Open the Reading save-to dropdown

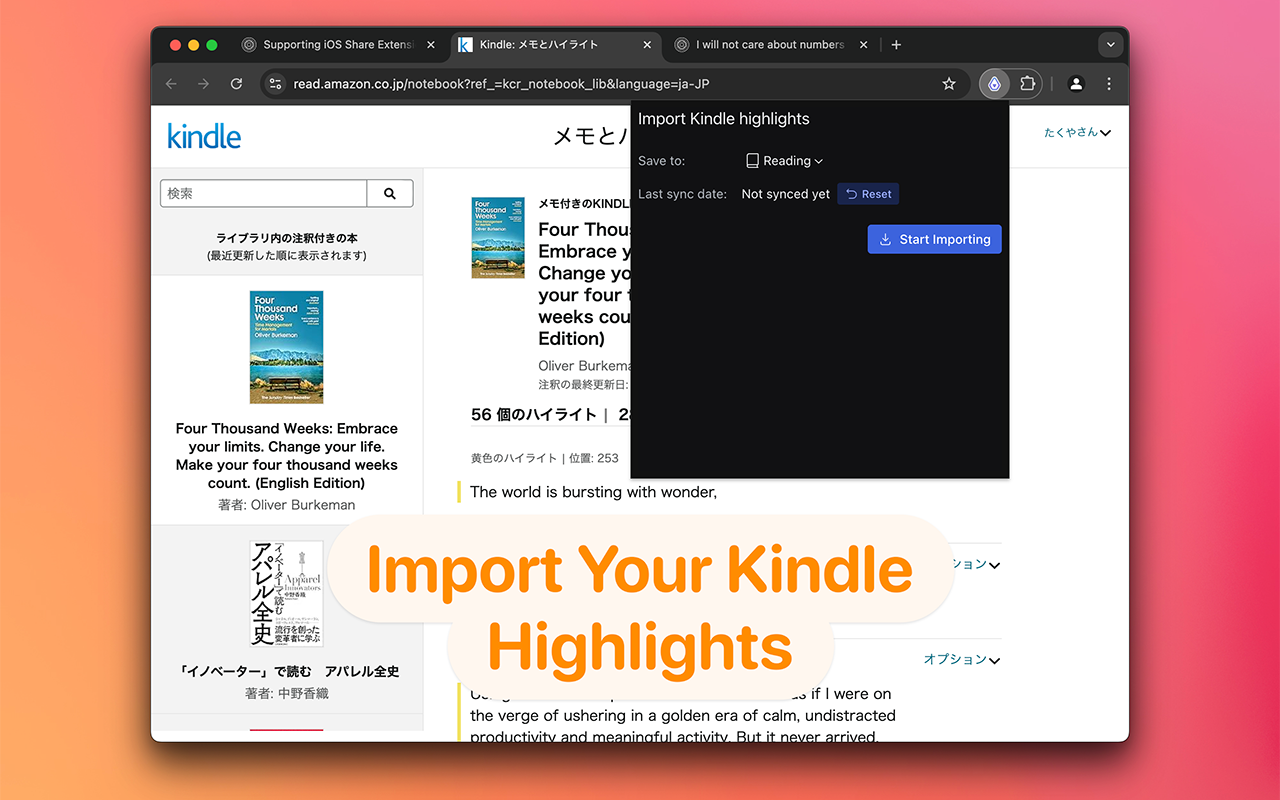point(785,161)
